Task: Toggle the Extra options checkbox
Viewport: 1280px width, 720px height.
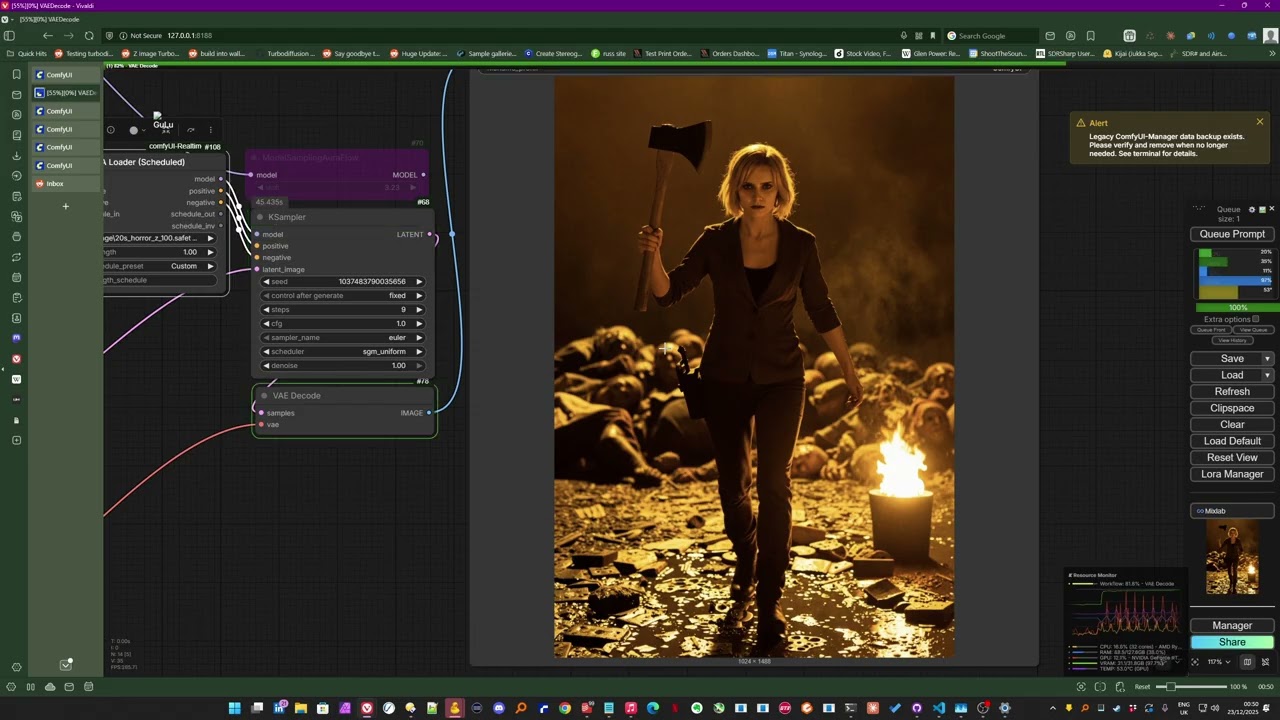Action: pos(1256,319)
